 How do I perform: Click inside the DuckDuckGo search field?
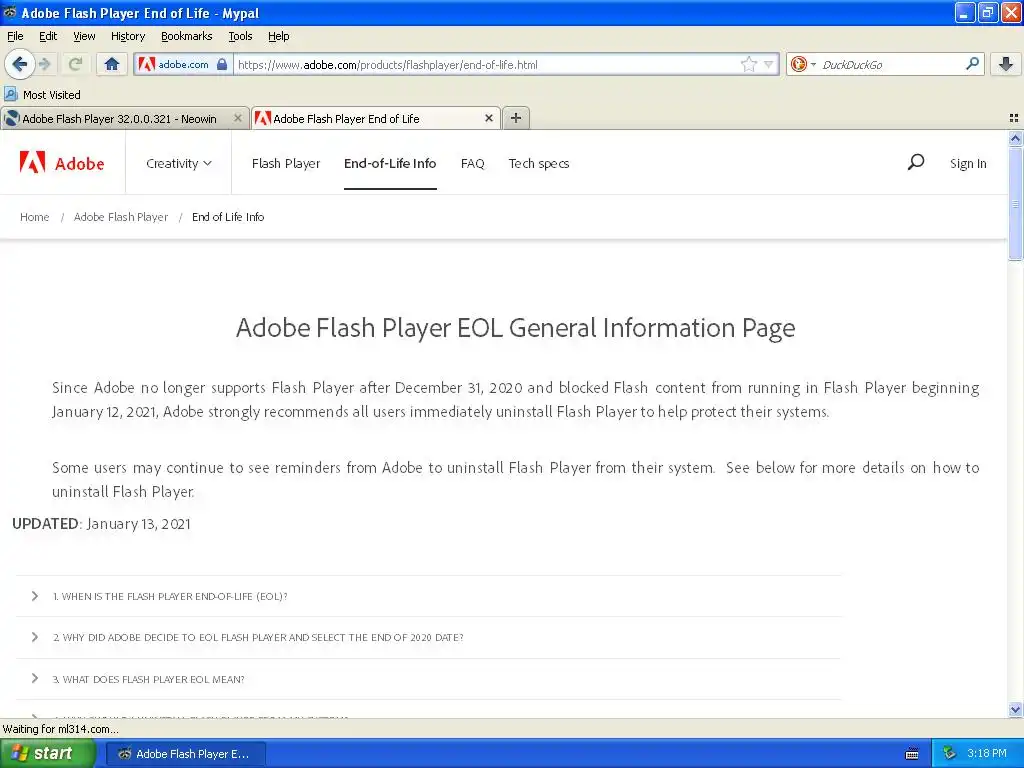pyautogui.click(x=890, y=64)
